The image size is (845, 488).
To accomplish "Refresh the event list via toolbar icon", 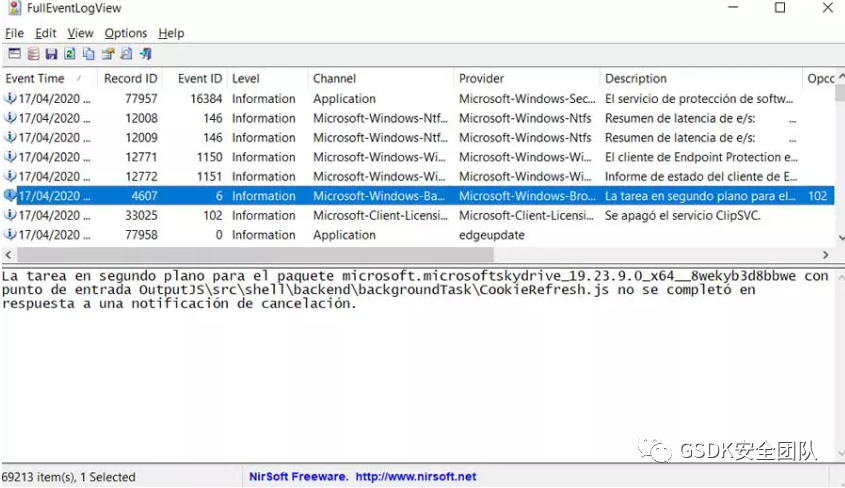I will coord(70,53).
